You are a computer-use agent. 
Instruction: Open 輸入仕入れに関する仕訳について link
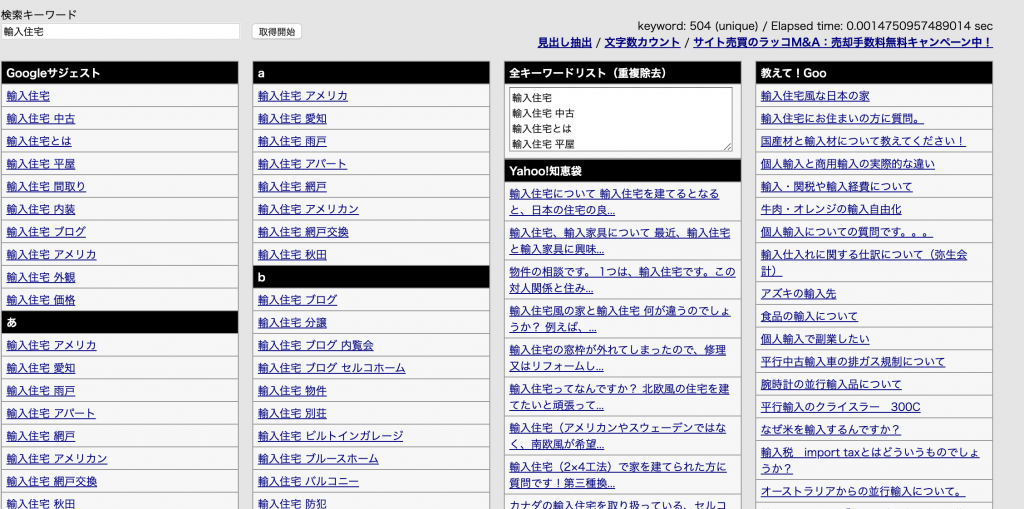[864, 262]
